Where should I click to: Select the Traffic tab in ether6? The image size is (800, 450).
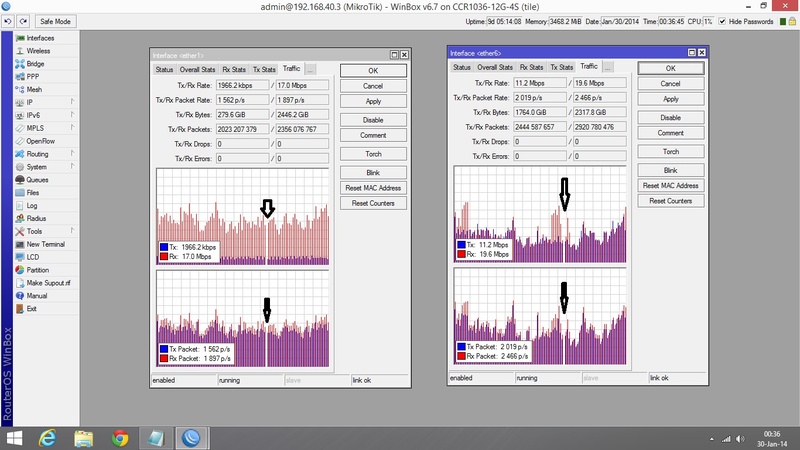pos(589,66)
